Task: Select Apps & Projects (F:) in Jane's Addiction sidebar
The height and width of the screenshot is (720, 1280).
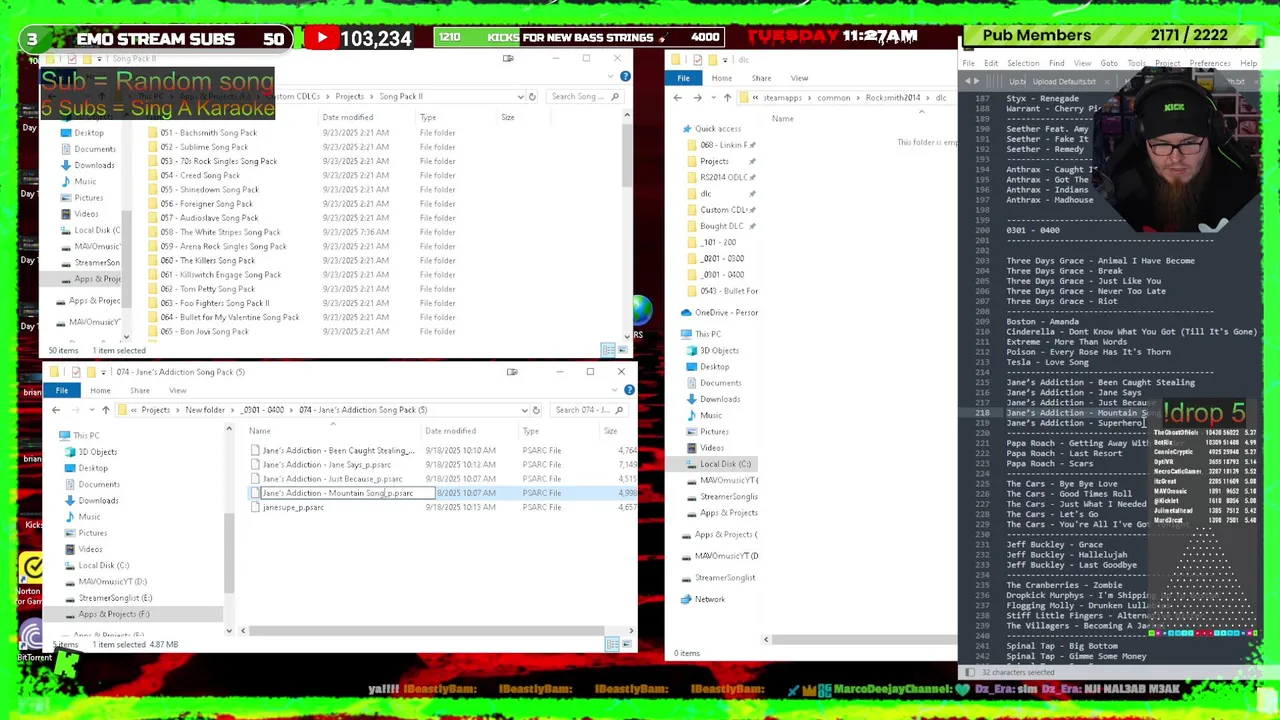Action: pyautogui.click(x=113, y=614)
